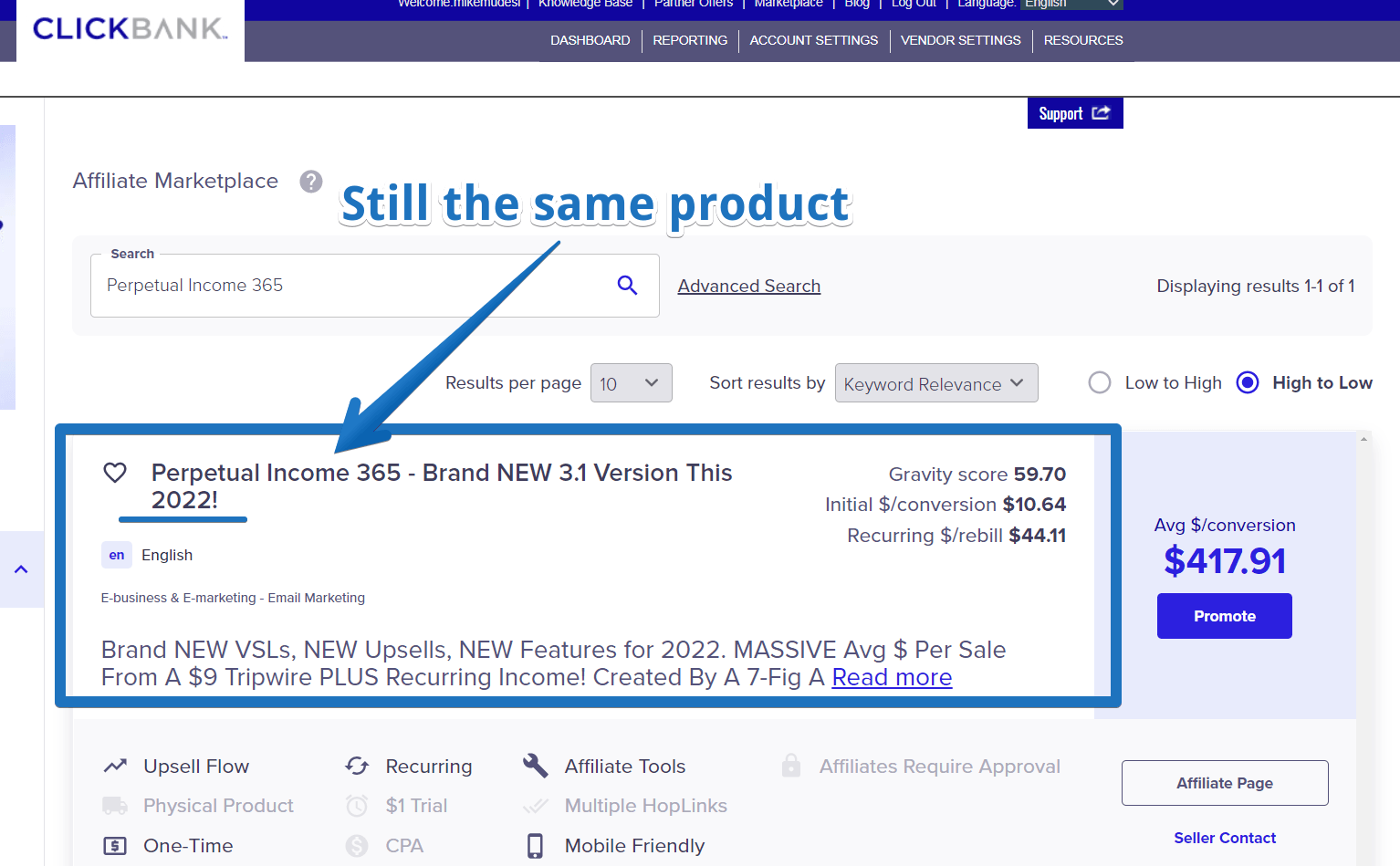Viewport: 1400px width, 866px height.
Task: Open the Partner Offers link
Action: [x=694, y=4]
